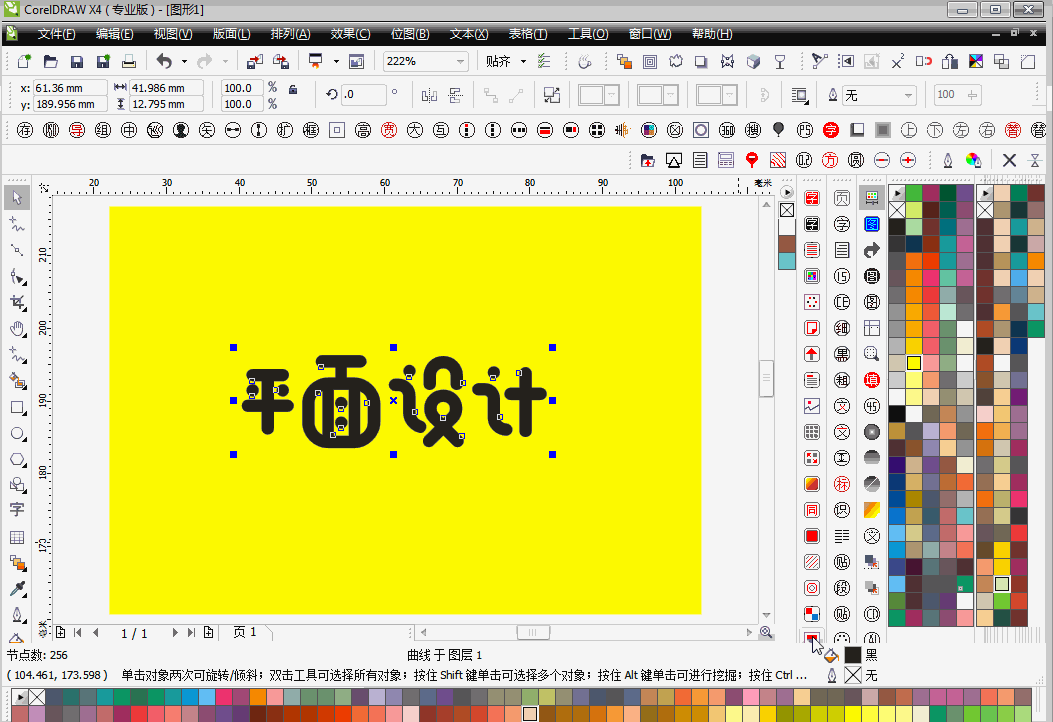This screenshot has width=1053, height=722.
Task: Select the Crop tool
Action: tap(17, 303)
